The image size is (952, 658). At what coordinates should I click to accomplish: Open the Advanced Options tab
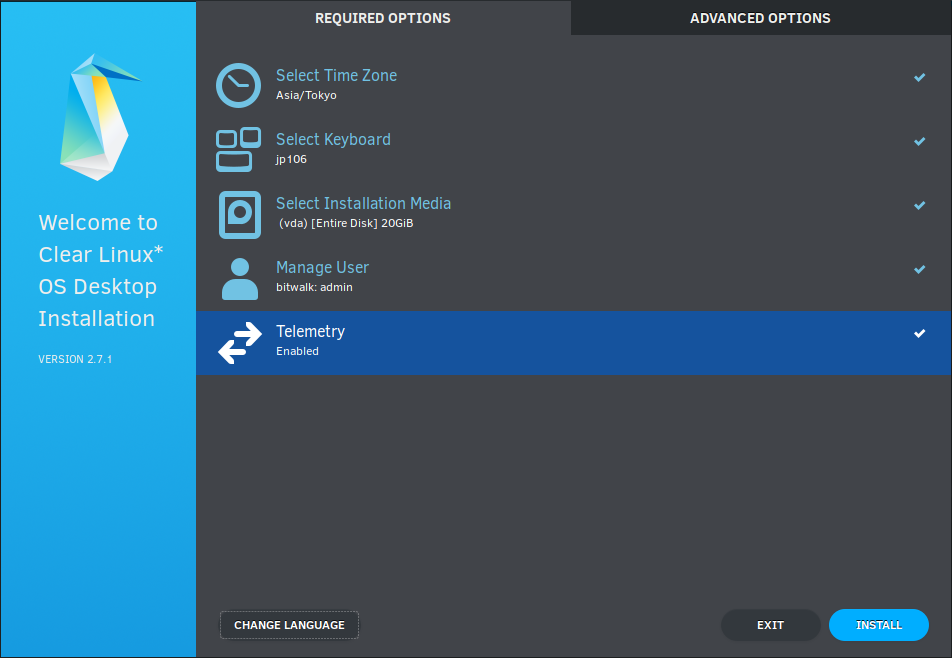tap(760, 18)
